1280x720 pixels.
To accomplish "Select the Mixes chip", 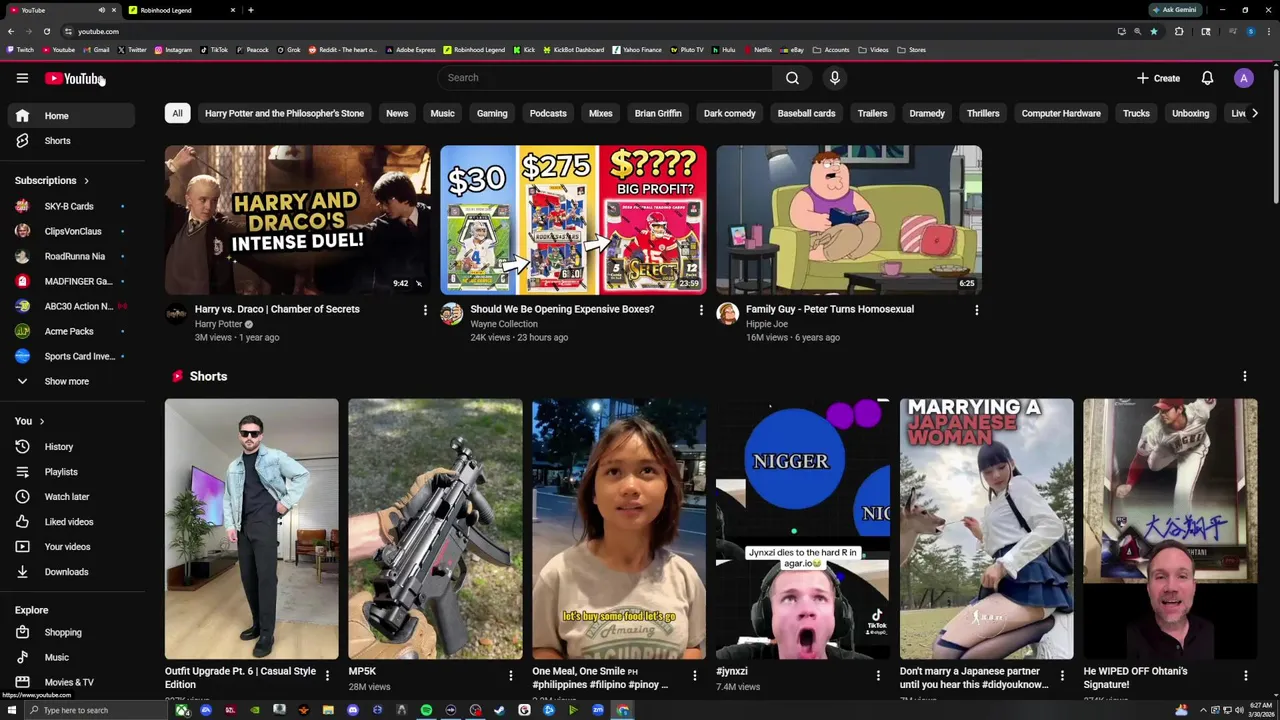I will [600, 113].
